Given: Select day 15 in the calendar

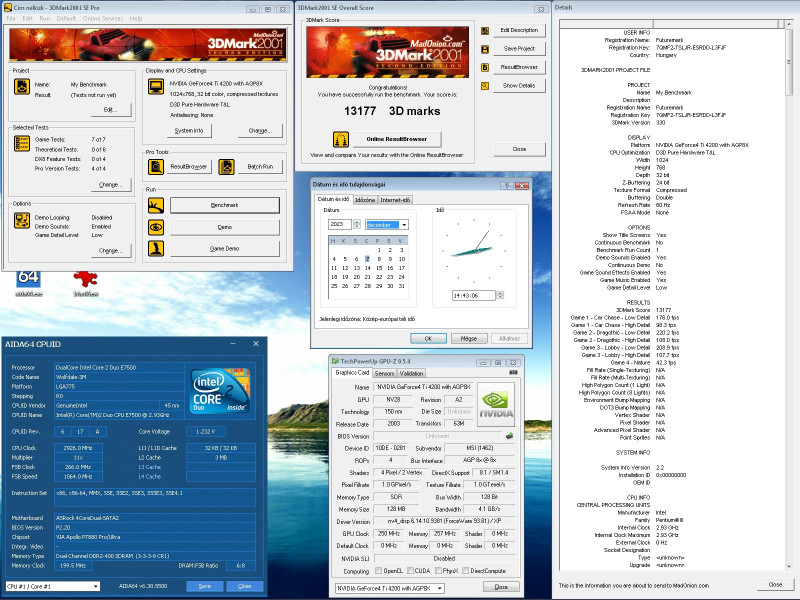Looking at the screenshot, I should tap(379, 268).
